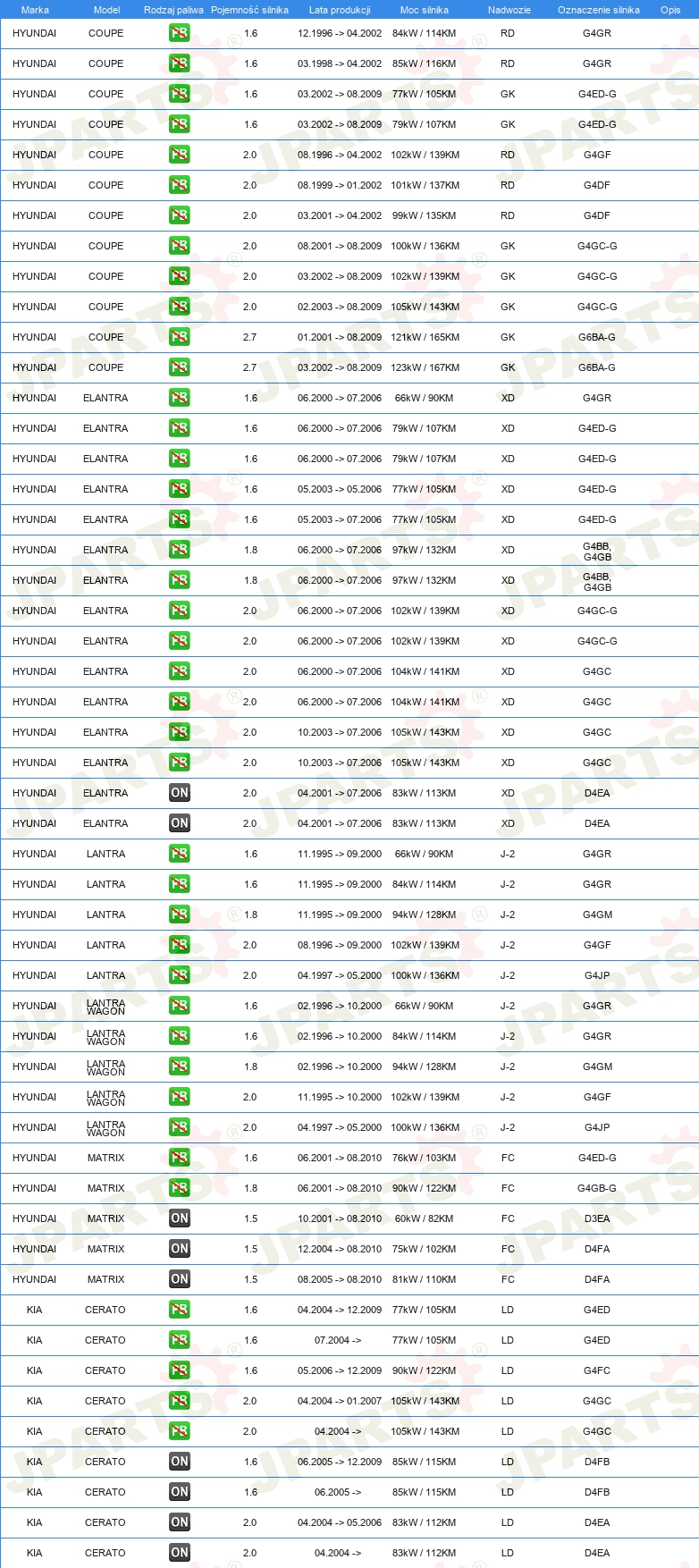Image resolution: width=699 pixels, height=1568 pixels.
Task: Select the date cell '08.2005 -> 08.2010'
Action: [x=340, y=1279]
